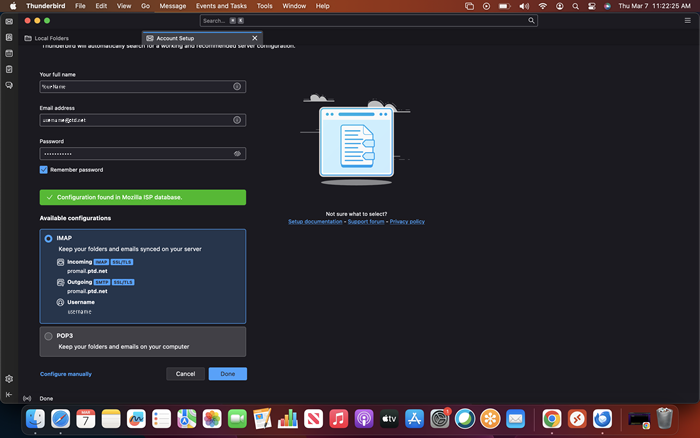The width and height of the screenshot is (700, 438).
Task: Show the password with the eye icon
Action: point(237,154)
